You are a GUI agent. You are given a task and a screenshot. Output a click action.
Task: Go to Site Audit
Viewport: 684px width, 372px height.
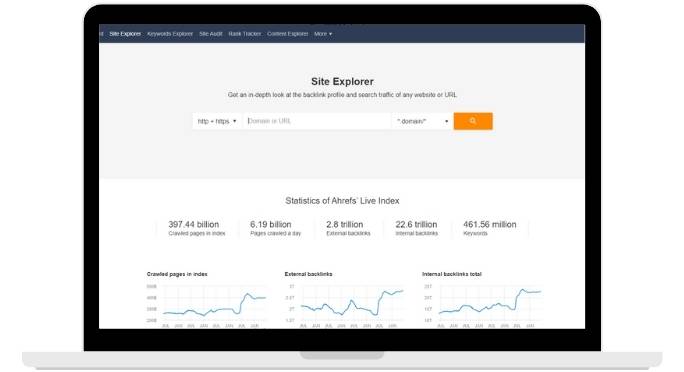pyautogui.click(x=211, y=34)
